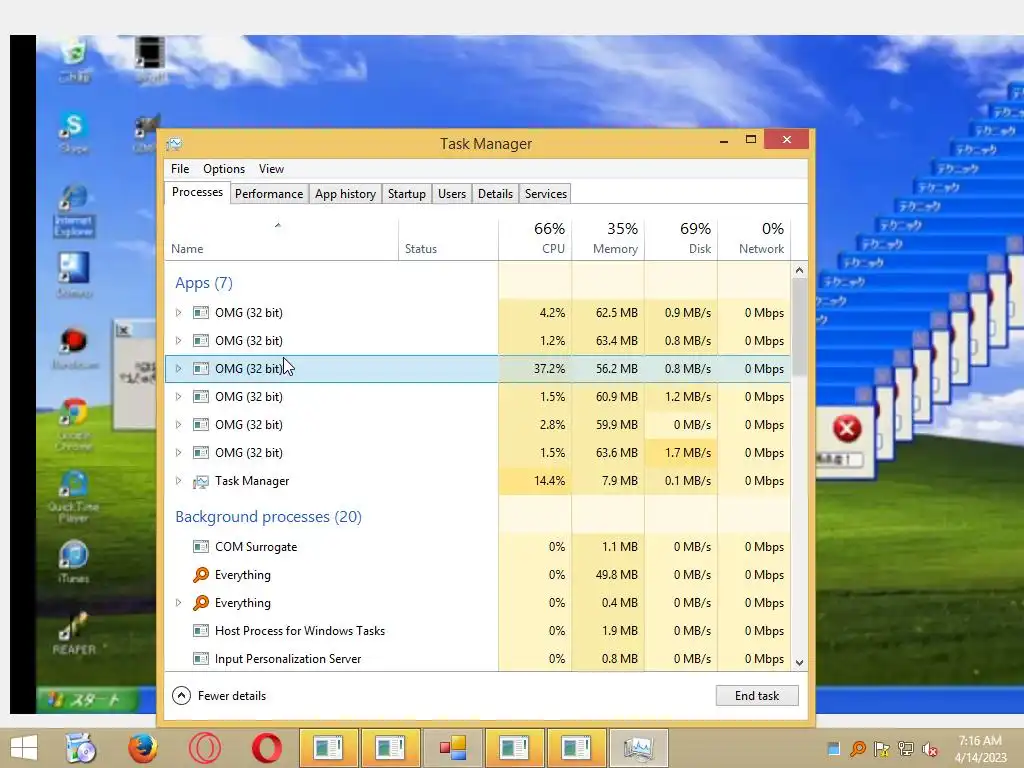Viewport: 1024px width, 768px height.
Task: Select the Input Personalization Server row
Action: pyautogui.click(x=478, y=659)
